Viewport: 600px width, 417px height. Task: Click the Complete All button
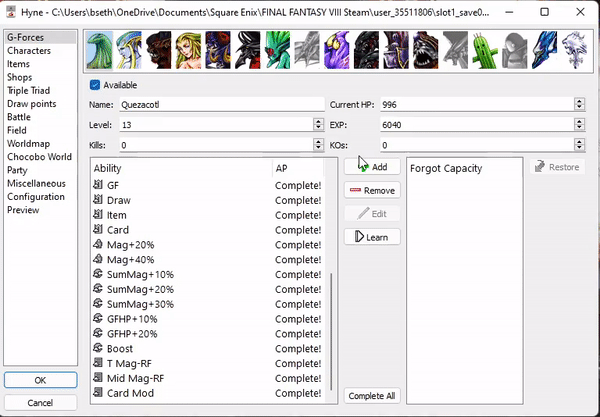(372, 396)
